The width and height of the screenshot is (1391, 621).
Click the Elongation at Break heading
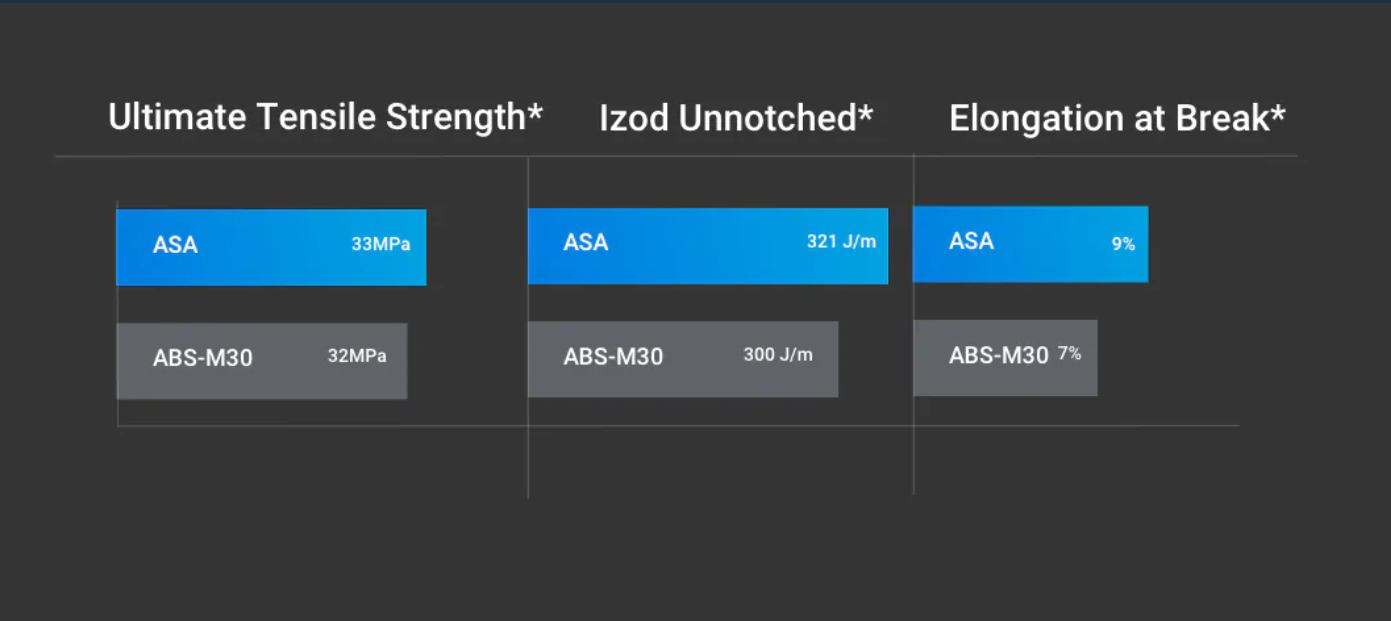[1117, 119]
